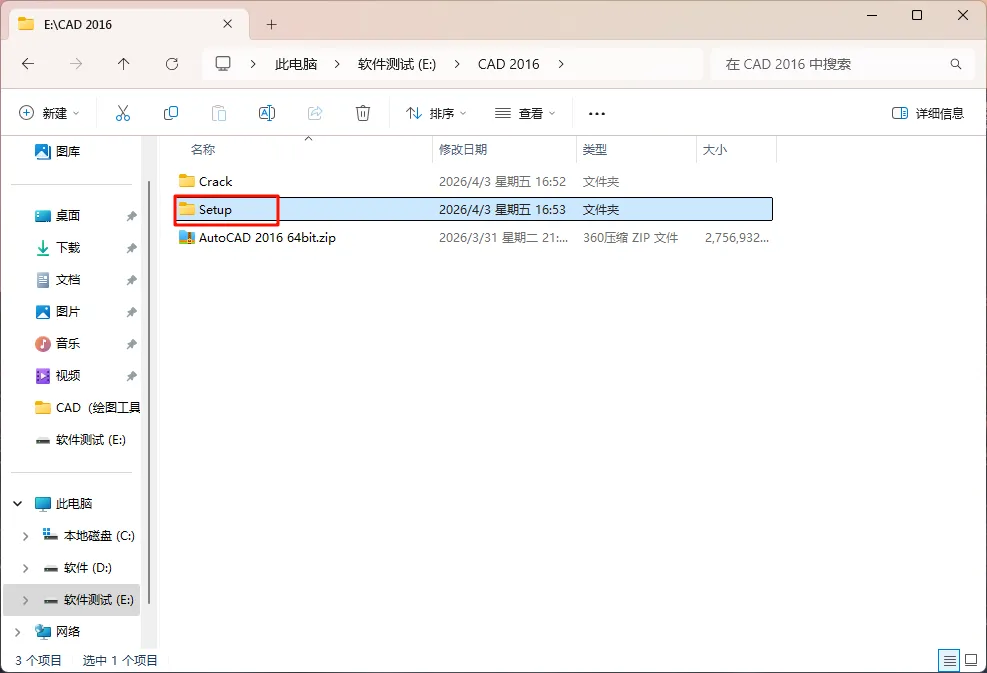The height and width of the screenshot is (673, 987).
Task: Click the 360压缩 ZIP 文件 type cell
Action: pos(630,238)
